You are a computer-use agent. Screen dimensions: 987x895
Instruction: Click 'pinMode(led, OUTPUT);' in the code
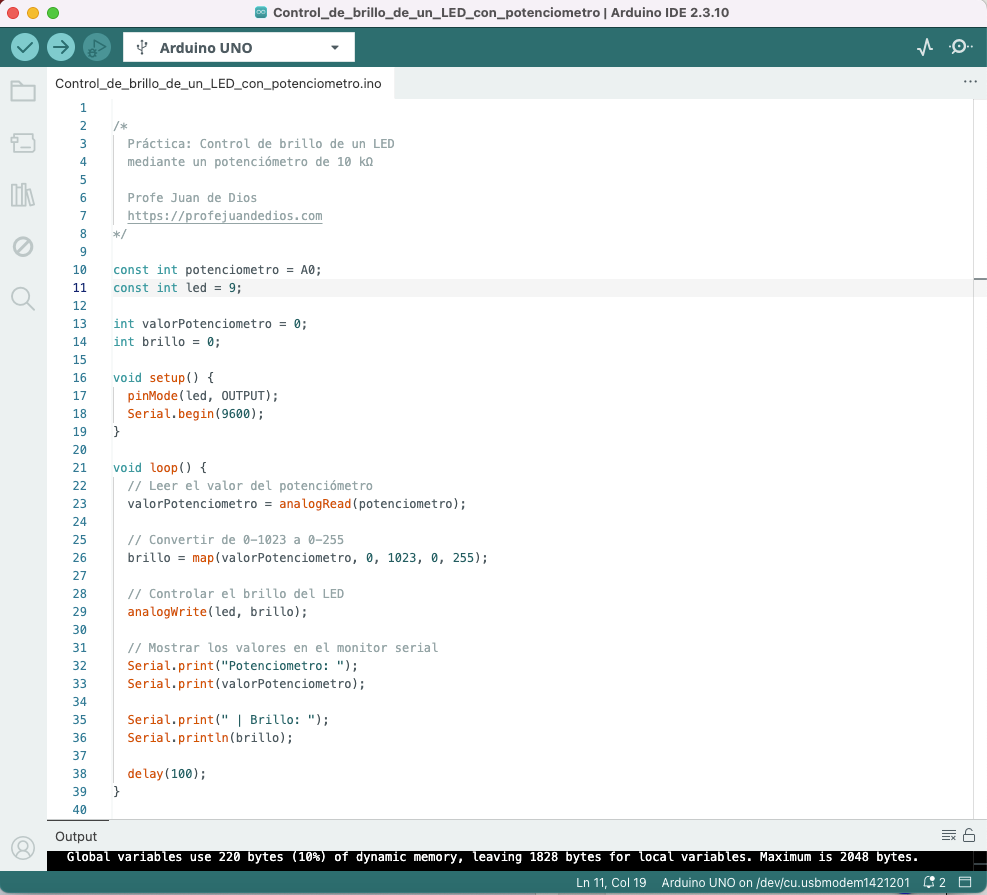coord(203,396)
